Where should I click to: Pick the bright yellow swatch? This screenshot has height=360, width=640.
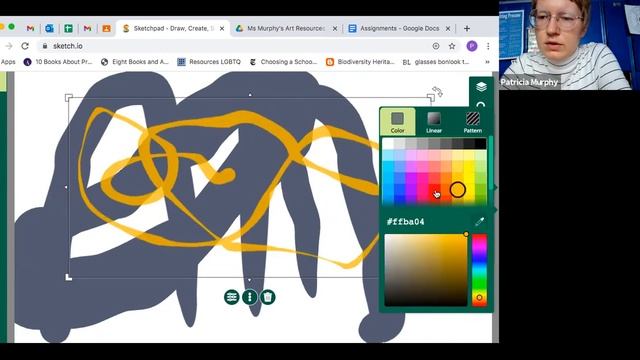pos(469,179)
